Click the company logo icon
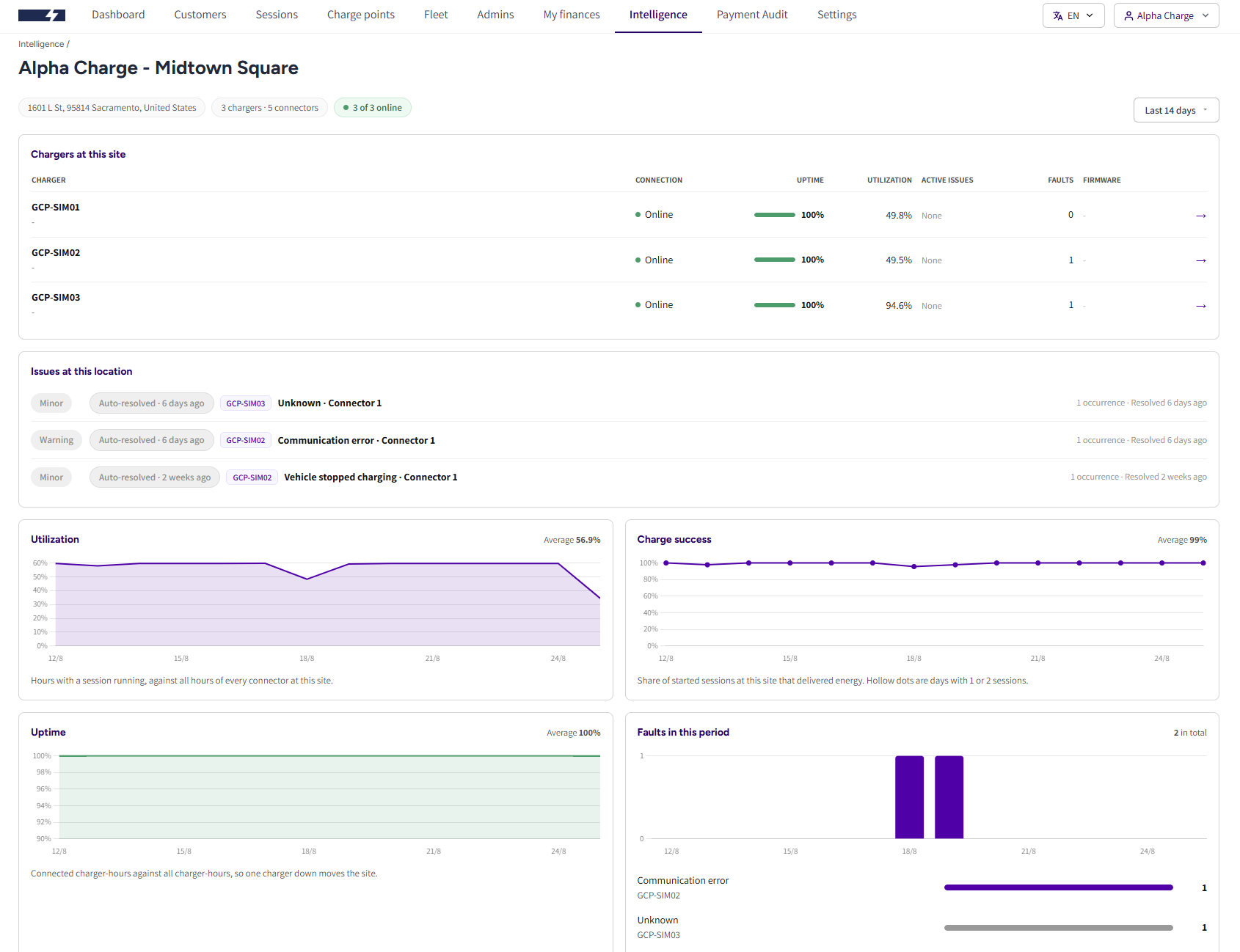 tap(42, 15)
